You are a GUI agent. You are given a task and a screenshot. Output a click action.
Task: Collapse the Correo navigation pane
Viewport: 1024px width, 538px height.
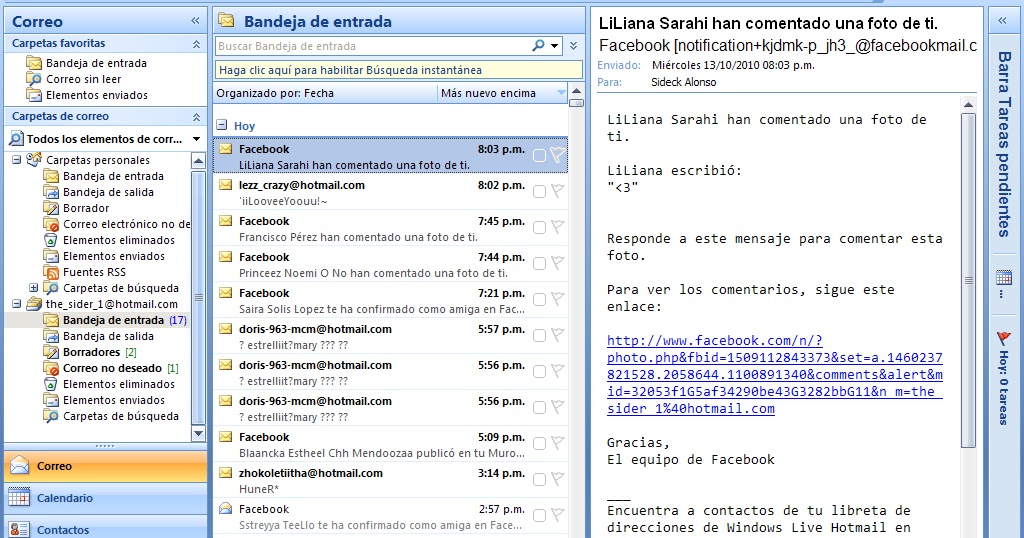tap(195, 21)
